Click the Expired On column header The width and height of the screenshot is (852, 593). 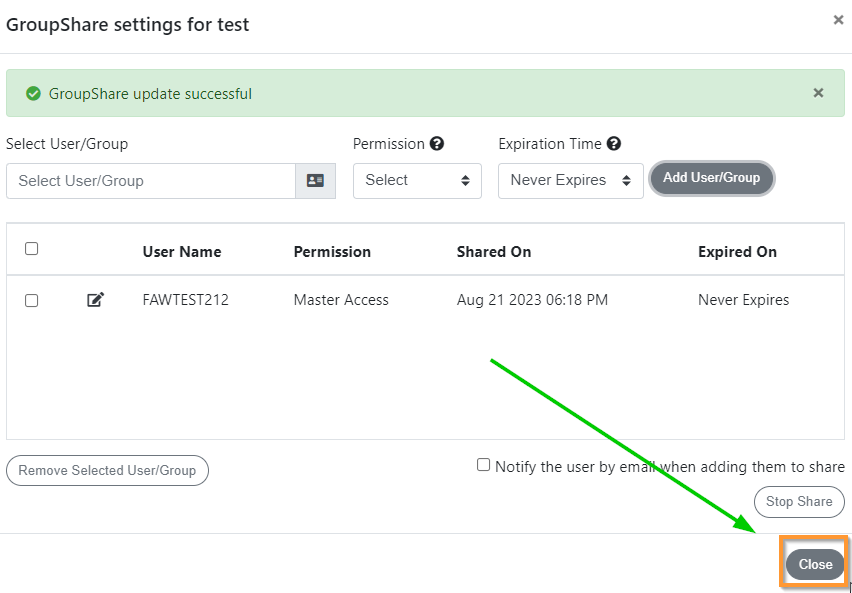[x=737, y=252]
